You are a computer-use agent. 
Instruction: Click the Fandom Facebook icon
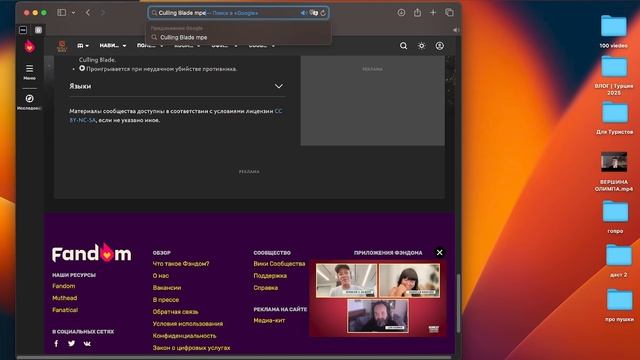point(56,343)
